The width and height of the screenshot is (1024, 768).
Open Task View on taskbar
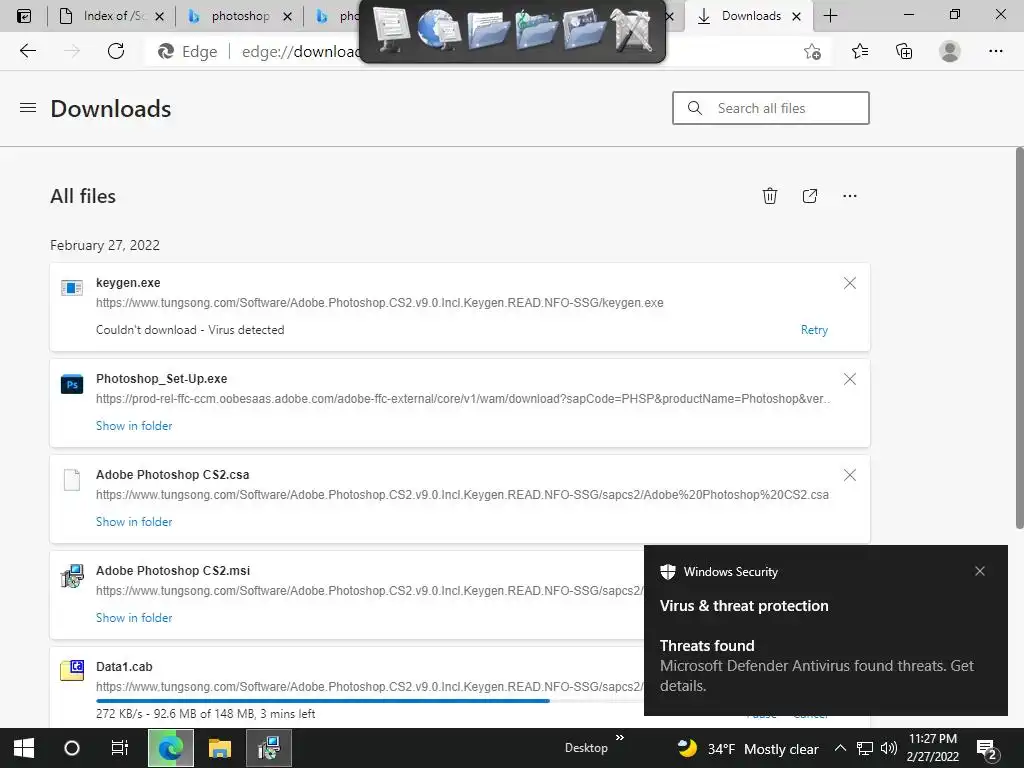point(120,748)
